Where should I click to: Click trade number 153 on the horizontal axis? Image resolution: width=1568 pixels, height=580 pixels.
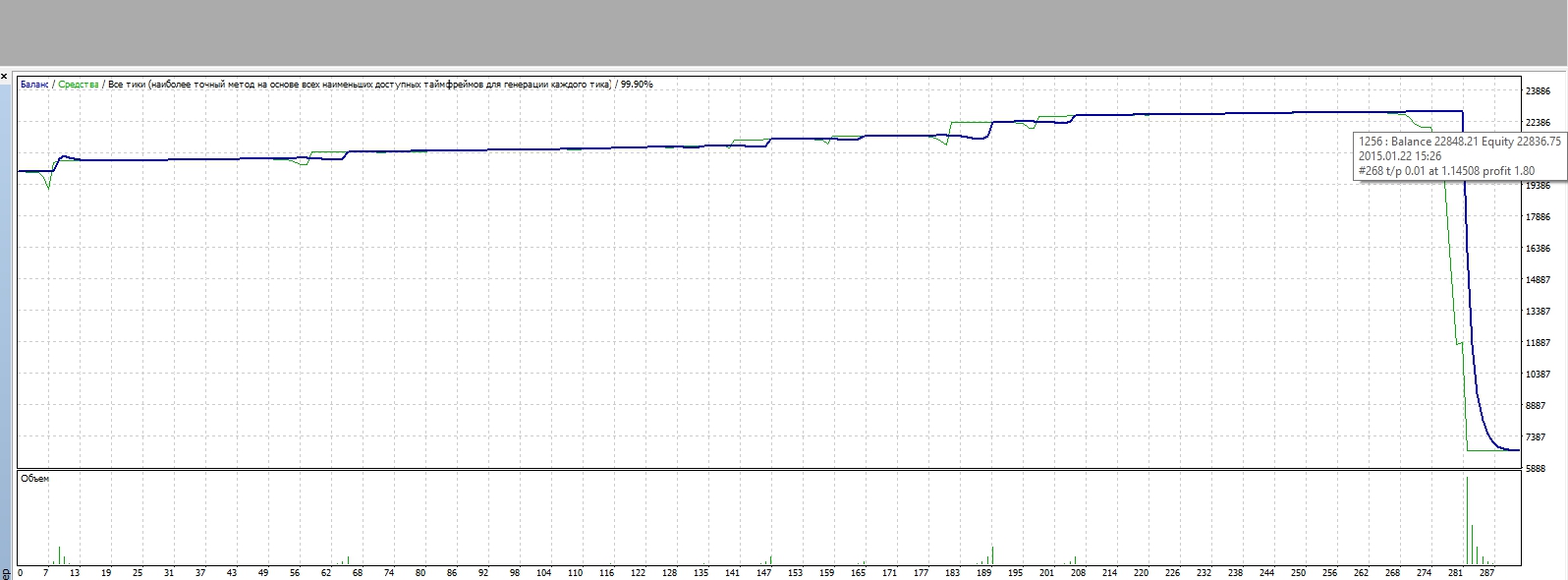(795, 573)
